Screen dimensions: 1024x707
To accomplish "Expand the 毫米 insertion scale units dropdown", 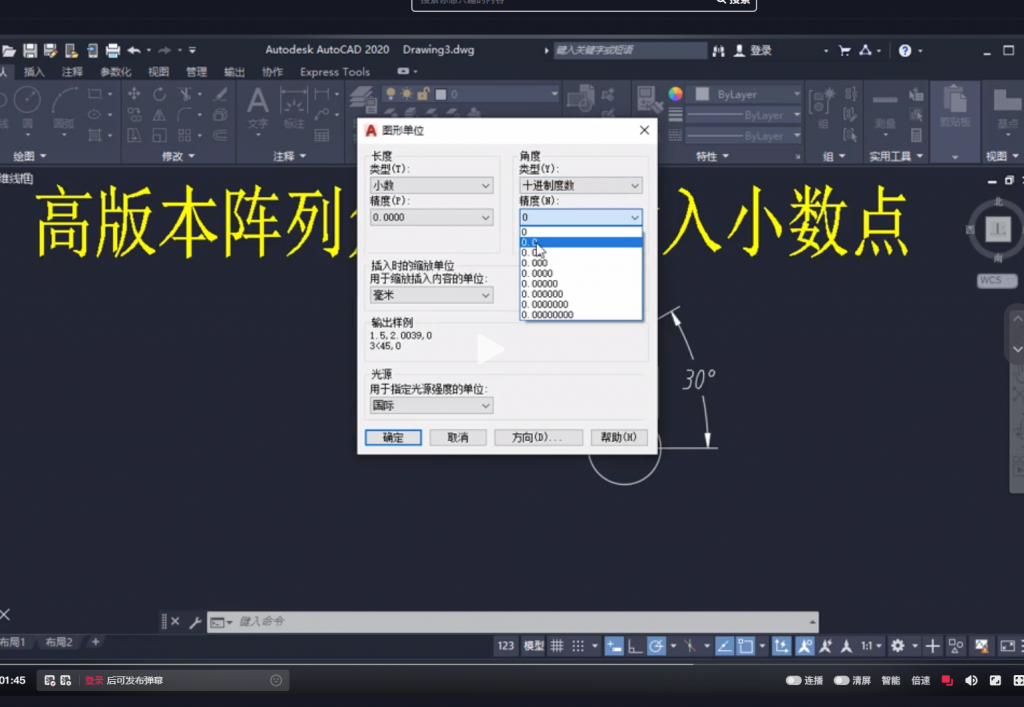I will pyautogui.click(x=432, y=295).
